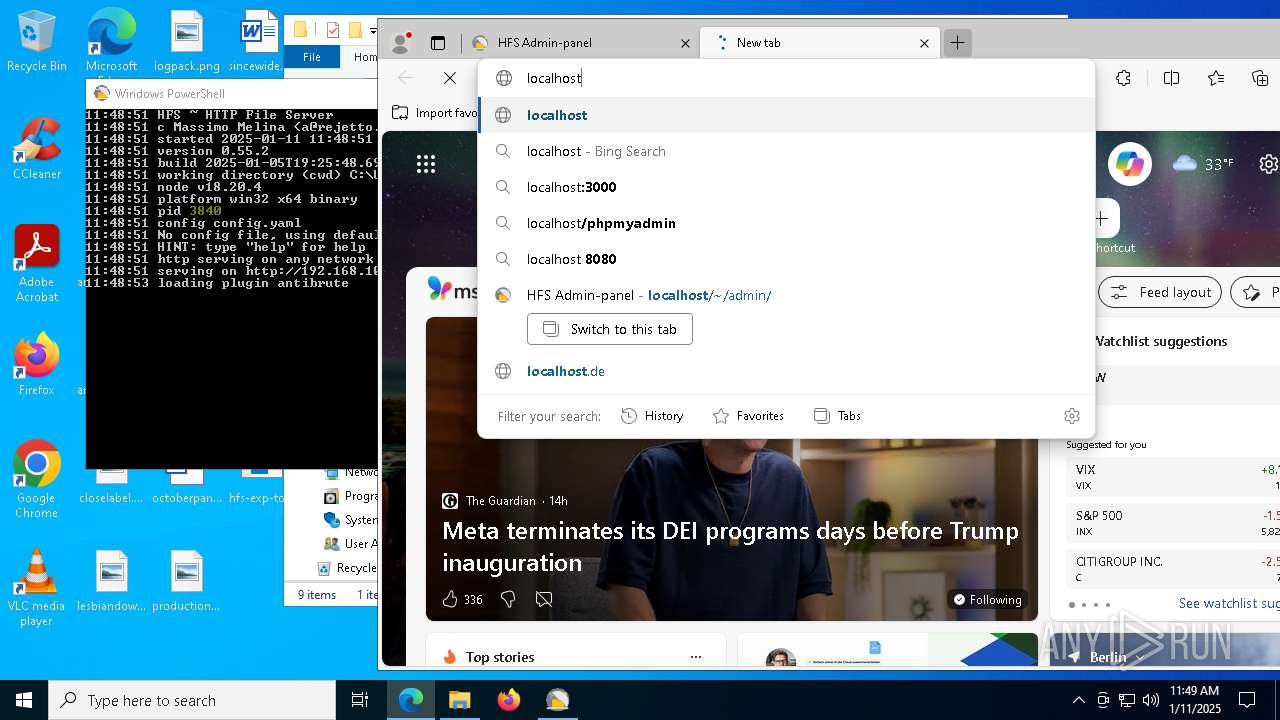Click Switch to this tab button
This screenshot has width=1280, height=720.
click(x=610, y=329)
